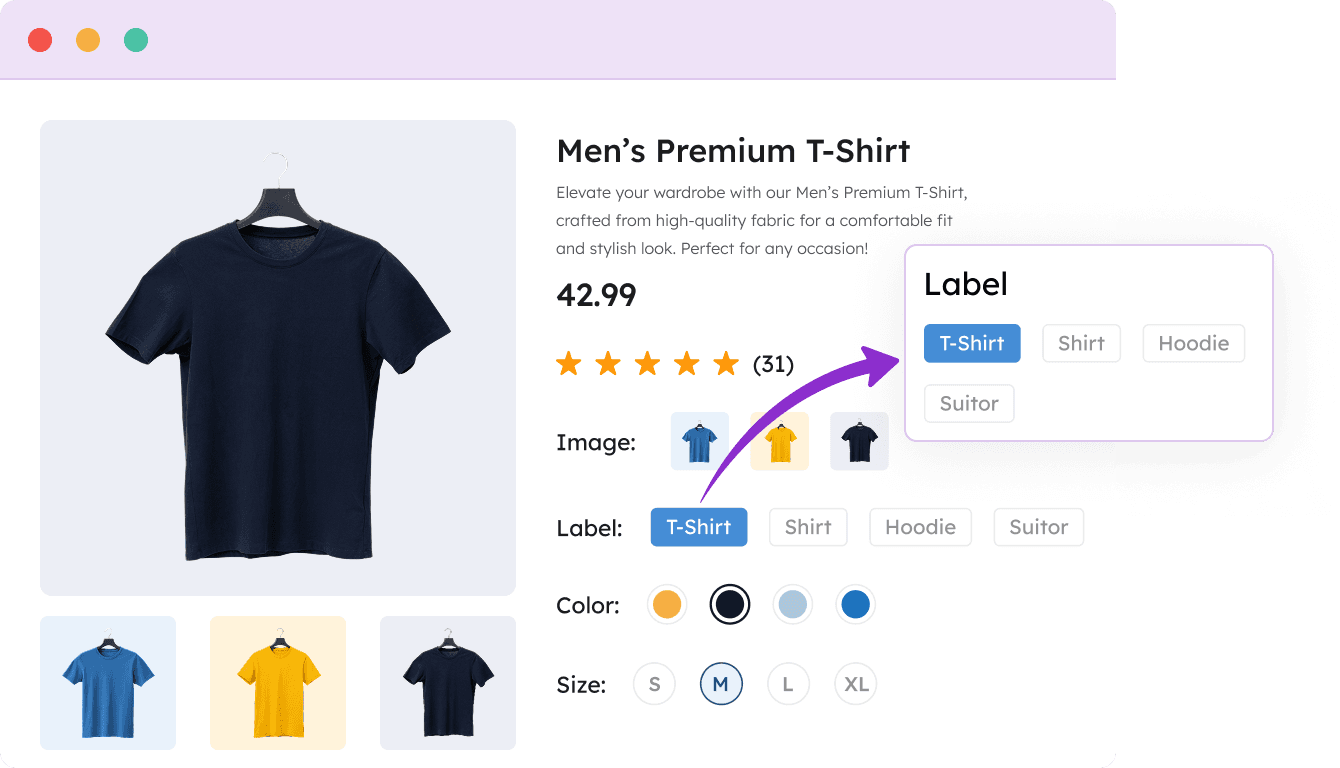
Task: Select the Shirt label in product row
Action: [x=808, y=527]
